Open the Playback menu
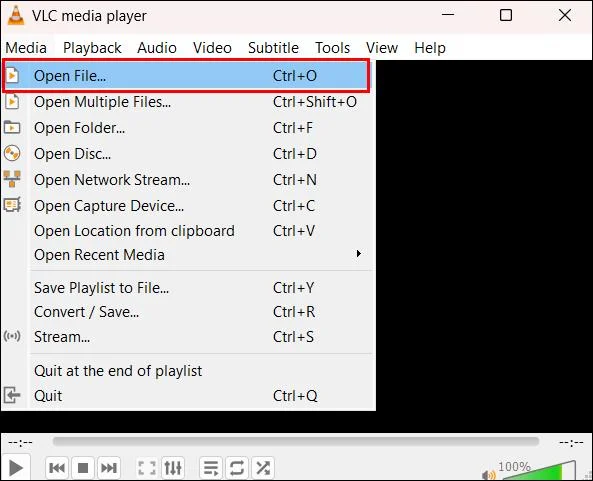 point(92,48)
